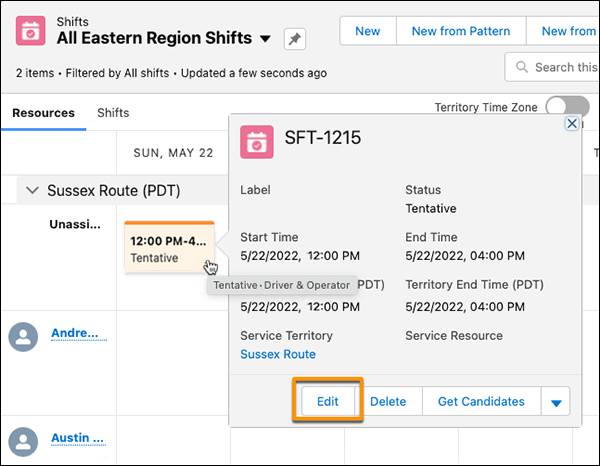This screenshot has height=466, width=600.
Task: Click the SFT-1215 shift record icon
Action: click(257, 141)
